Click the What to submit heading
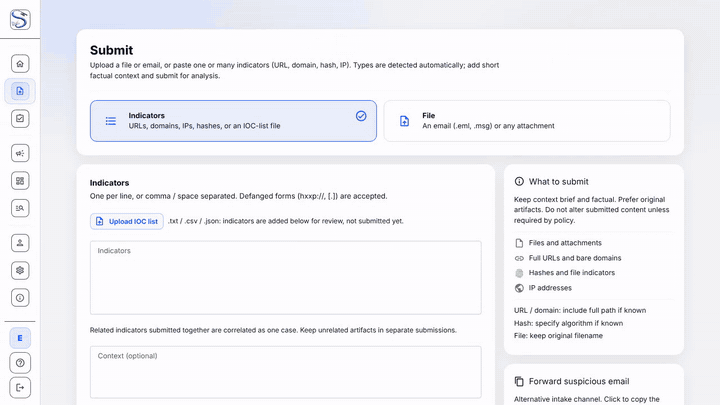720x405 pixels. (x=558, y=181)
